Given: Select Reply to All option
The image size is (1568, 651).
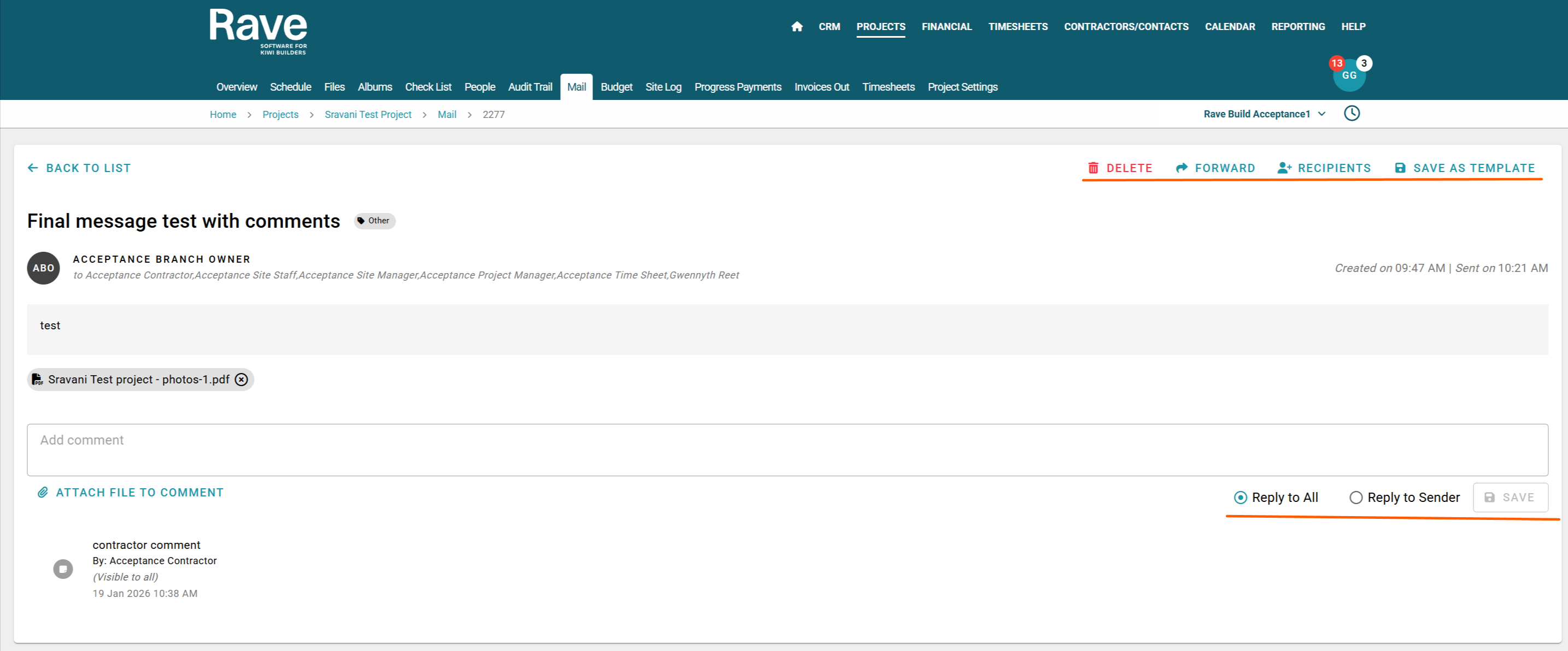Looking at the screenshot, I should [x=1240, y=498].
